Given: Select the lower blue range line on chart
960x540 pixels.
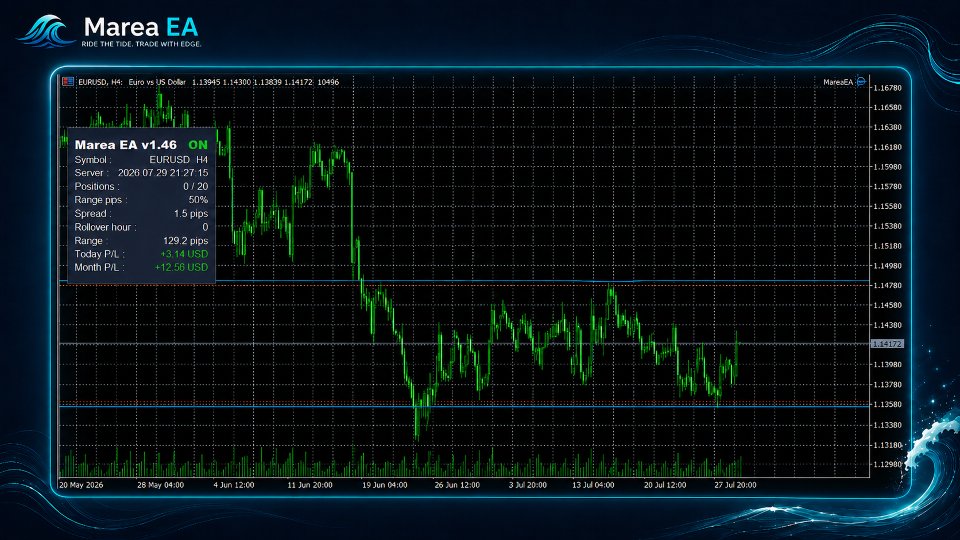Looking at the screenshot, I should coord(464,406).
